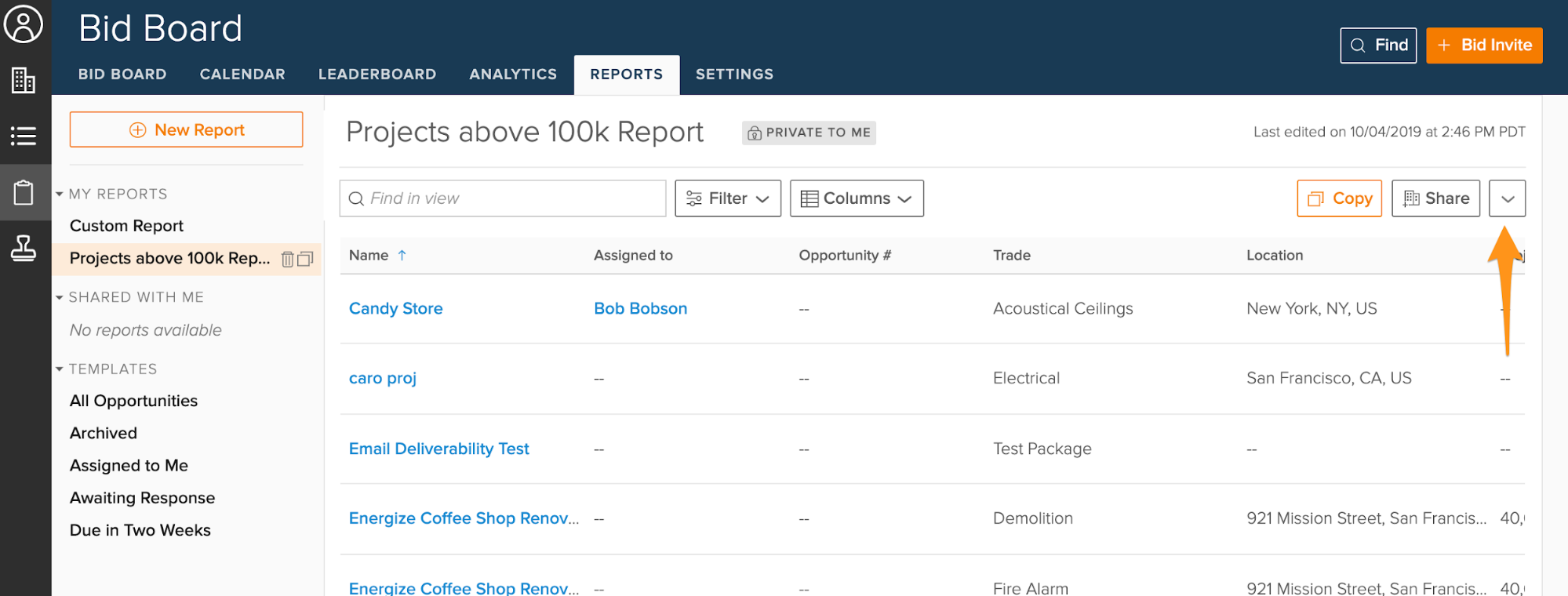Open the user profile icon
Screen dimensions: 1568x596
(24, 24)
